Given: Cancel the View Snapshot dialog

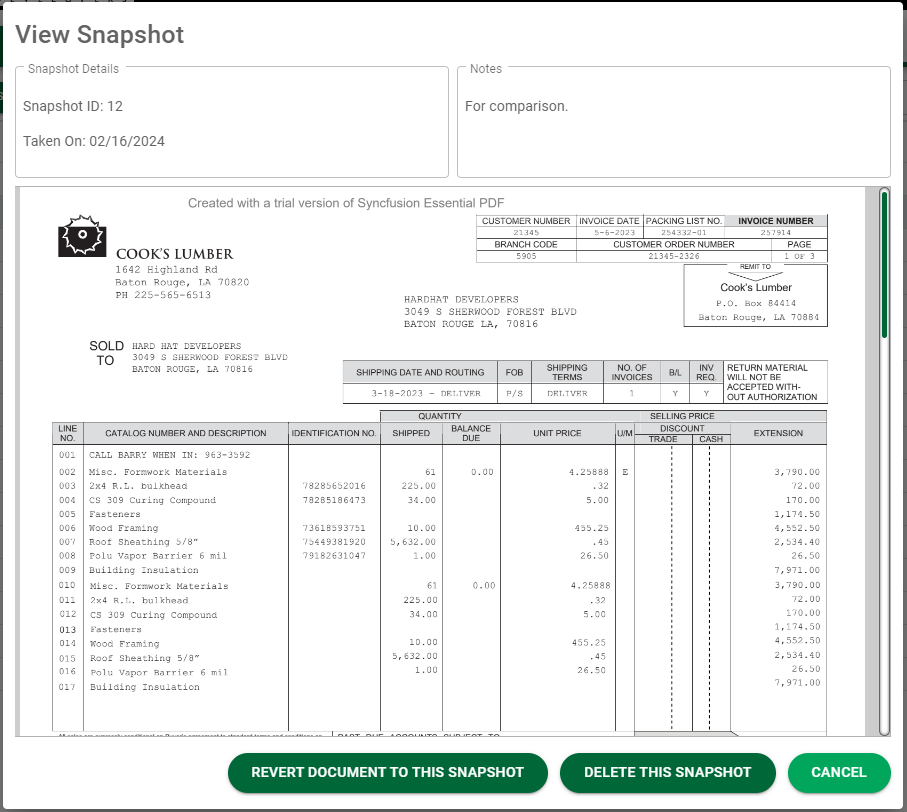Looking at the screenshot, I should tap(839, 773).
